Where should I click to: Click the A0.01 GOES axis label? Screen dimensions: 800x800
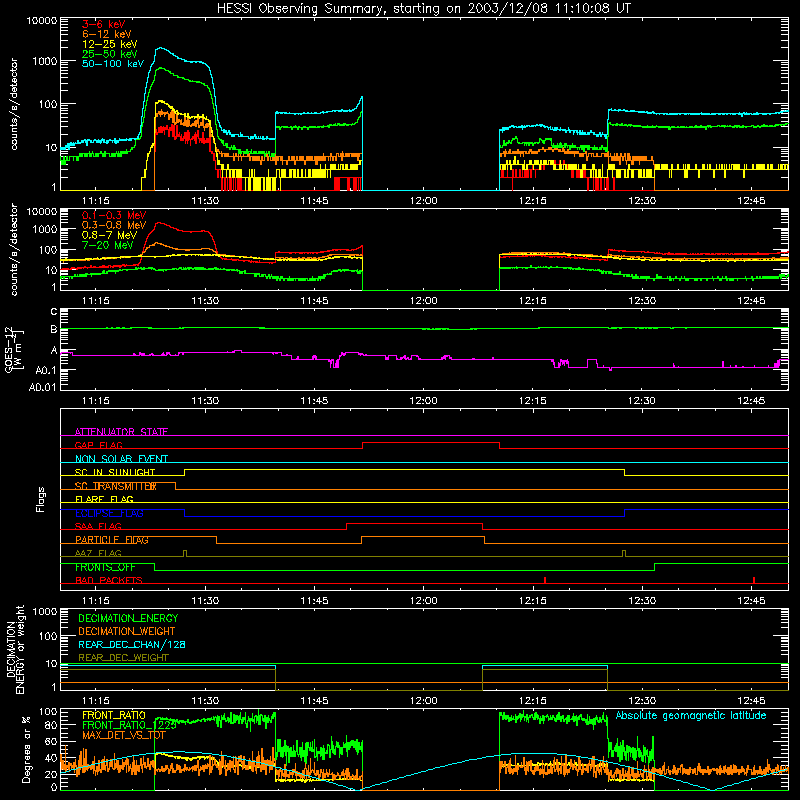click(43, 387)
